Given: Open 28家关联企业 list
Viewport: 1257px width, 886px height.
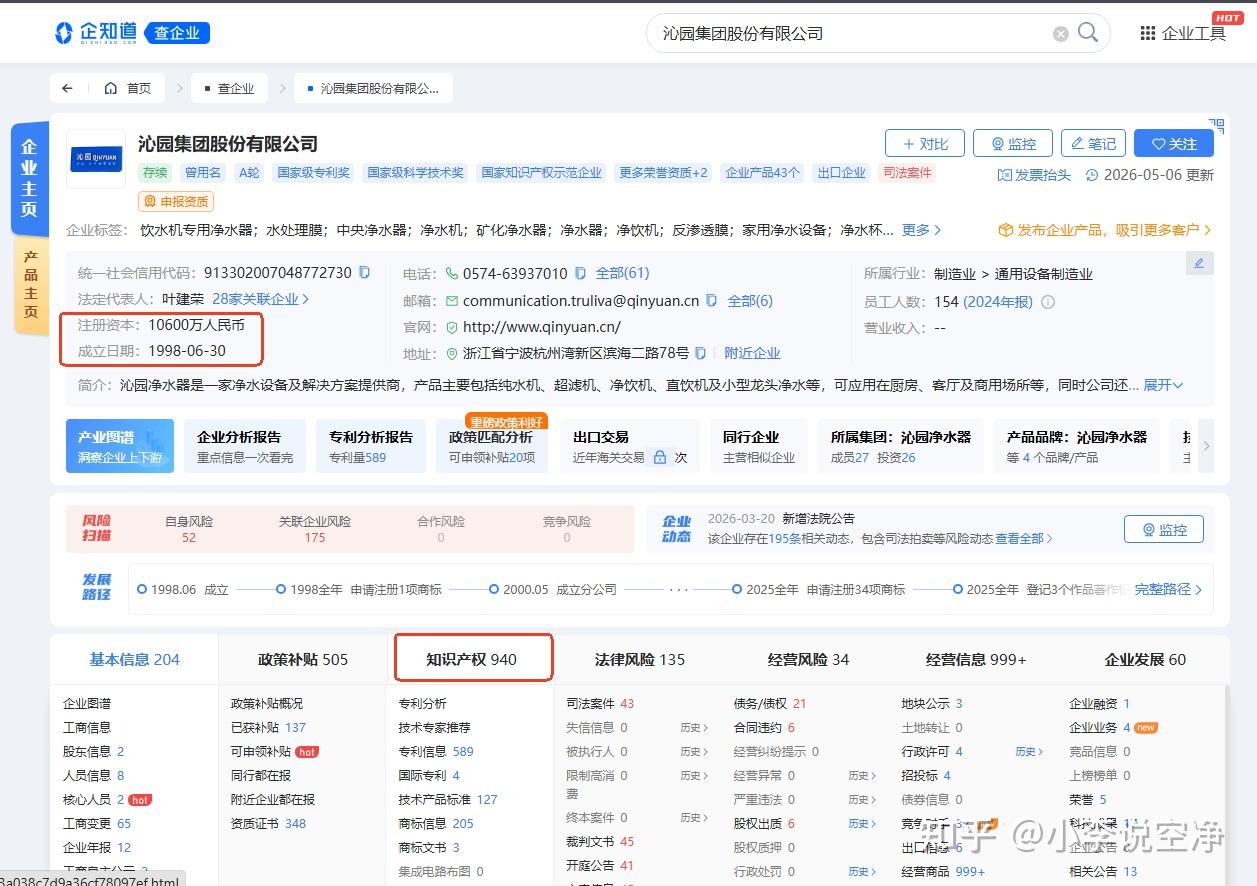Looking at the screenshot, I should [x=260, y=298].
